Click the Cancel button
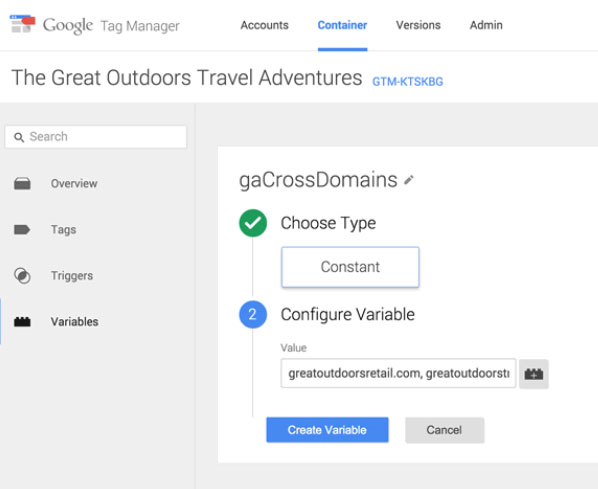 pyautogui.click(x=444, y=430)
